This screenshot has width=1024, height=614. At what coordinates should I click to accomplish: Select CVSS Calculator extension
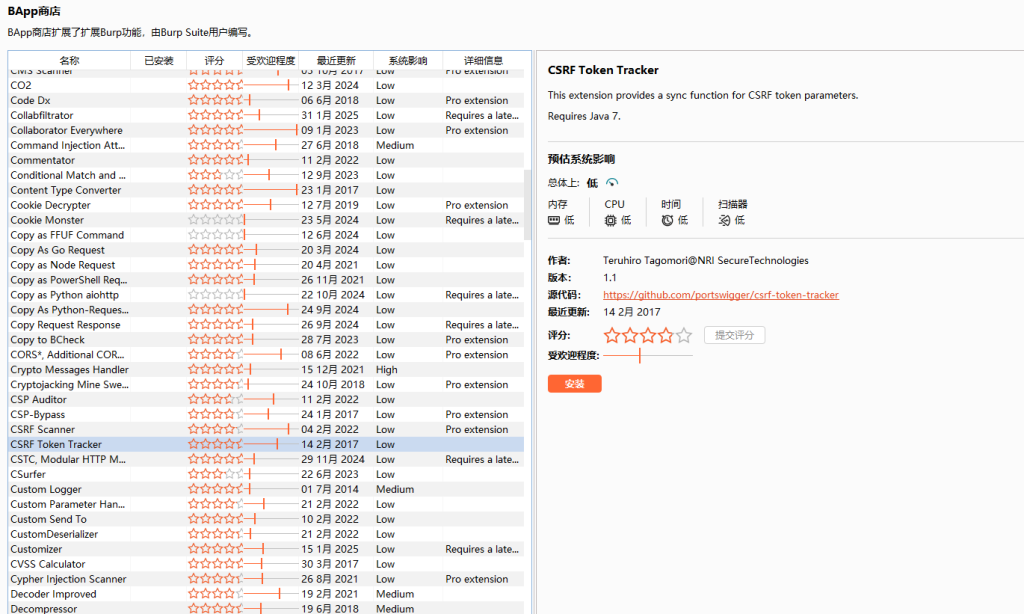coord(266,564)
